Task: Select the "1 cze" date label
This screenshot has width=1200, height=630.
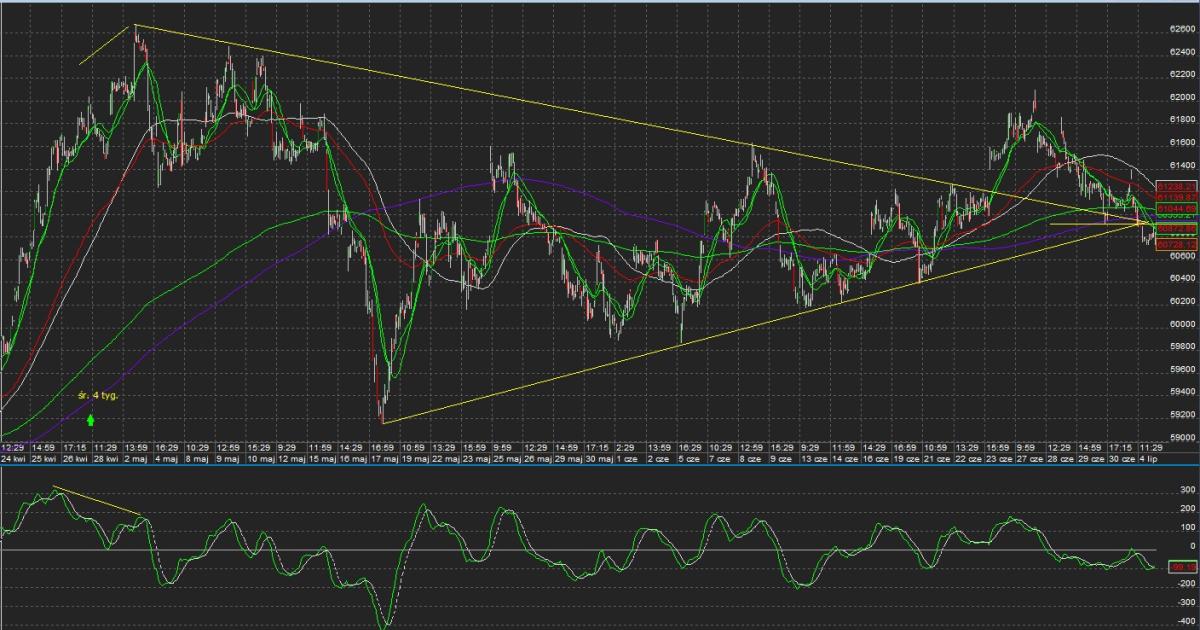Action: (626, 460)
